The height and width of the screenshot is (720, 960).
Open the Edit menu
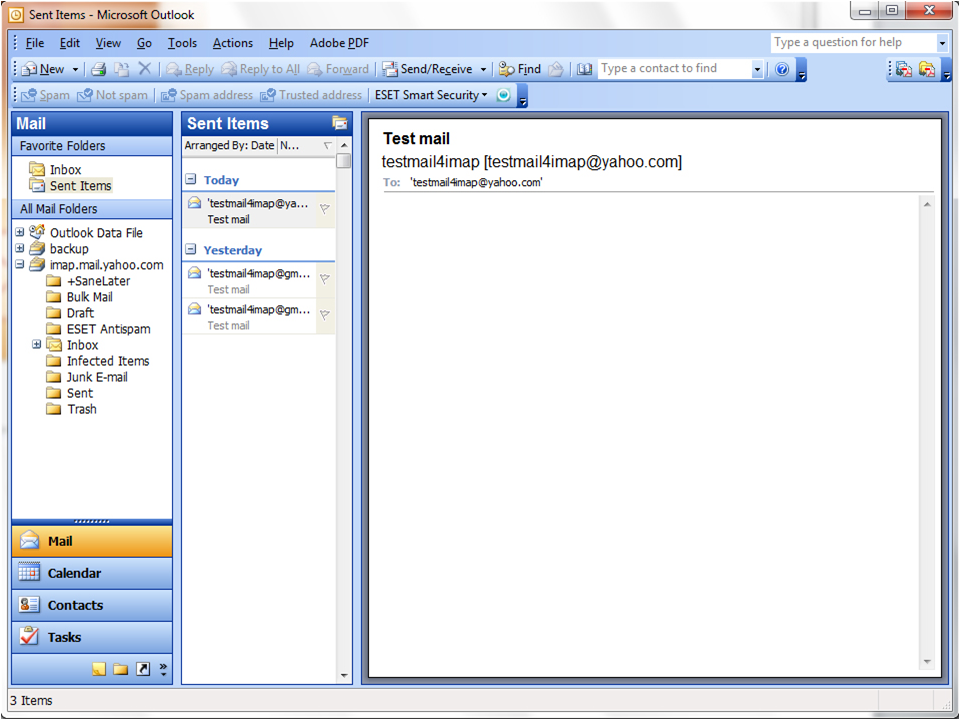pos(70,43)
